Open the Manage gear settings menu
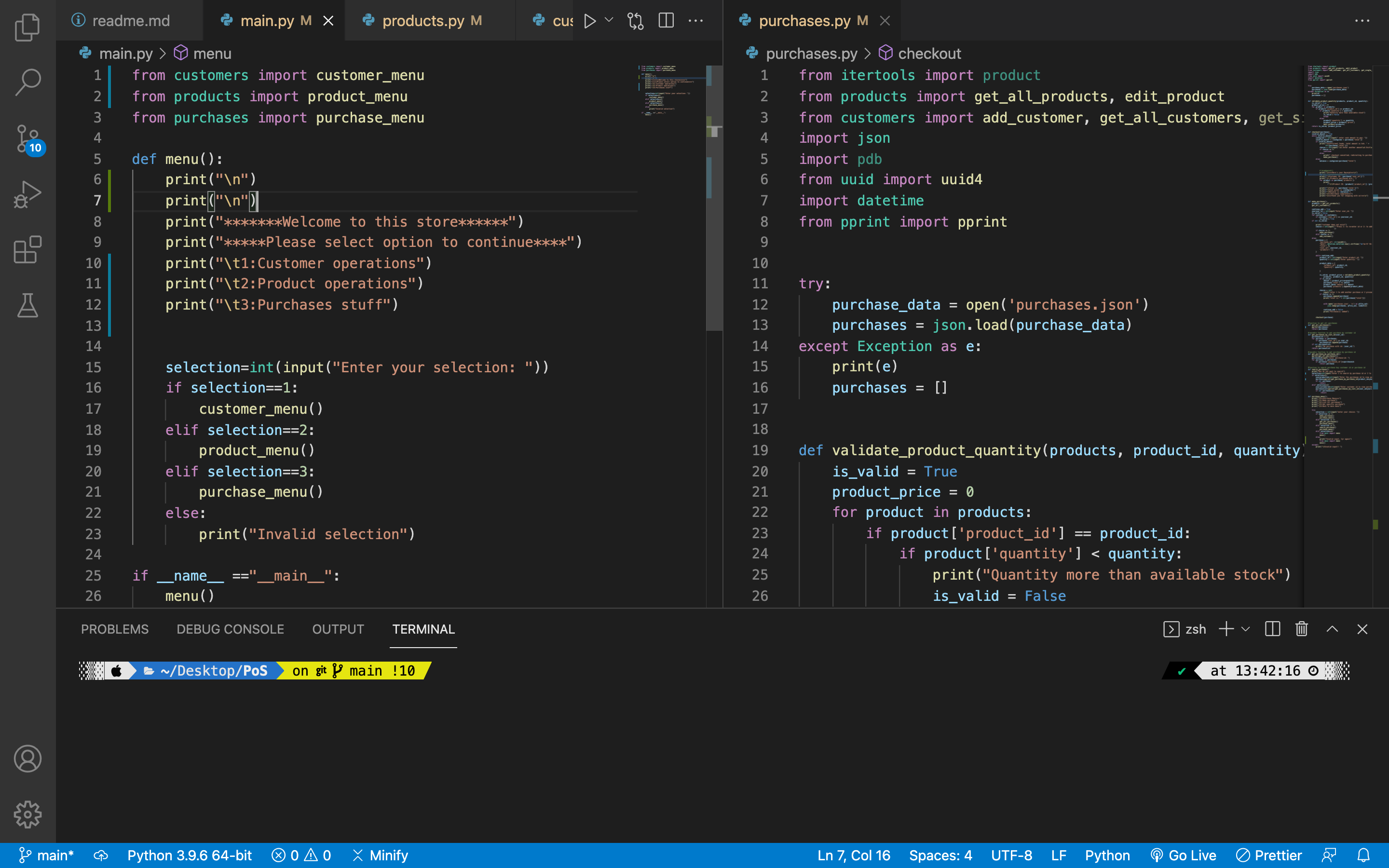Screen dimensions: 1389x868 coord(27,814)
